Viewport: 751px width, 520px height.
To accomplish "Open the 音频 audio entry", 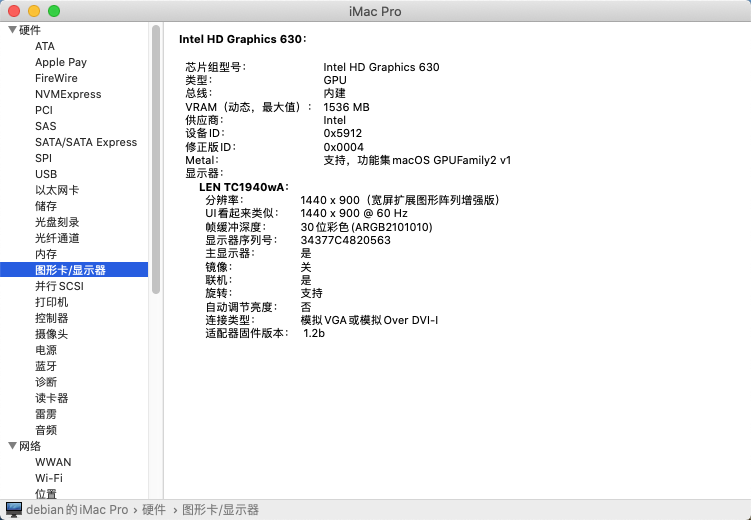I will (46, 430).
